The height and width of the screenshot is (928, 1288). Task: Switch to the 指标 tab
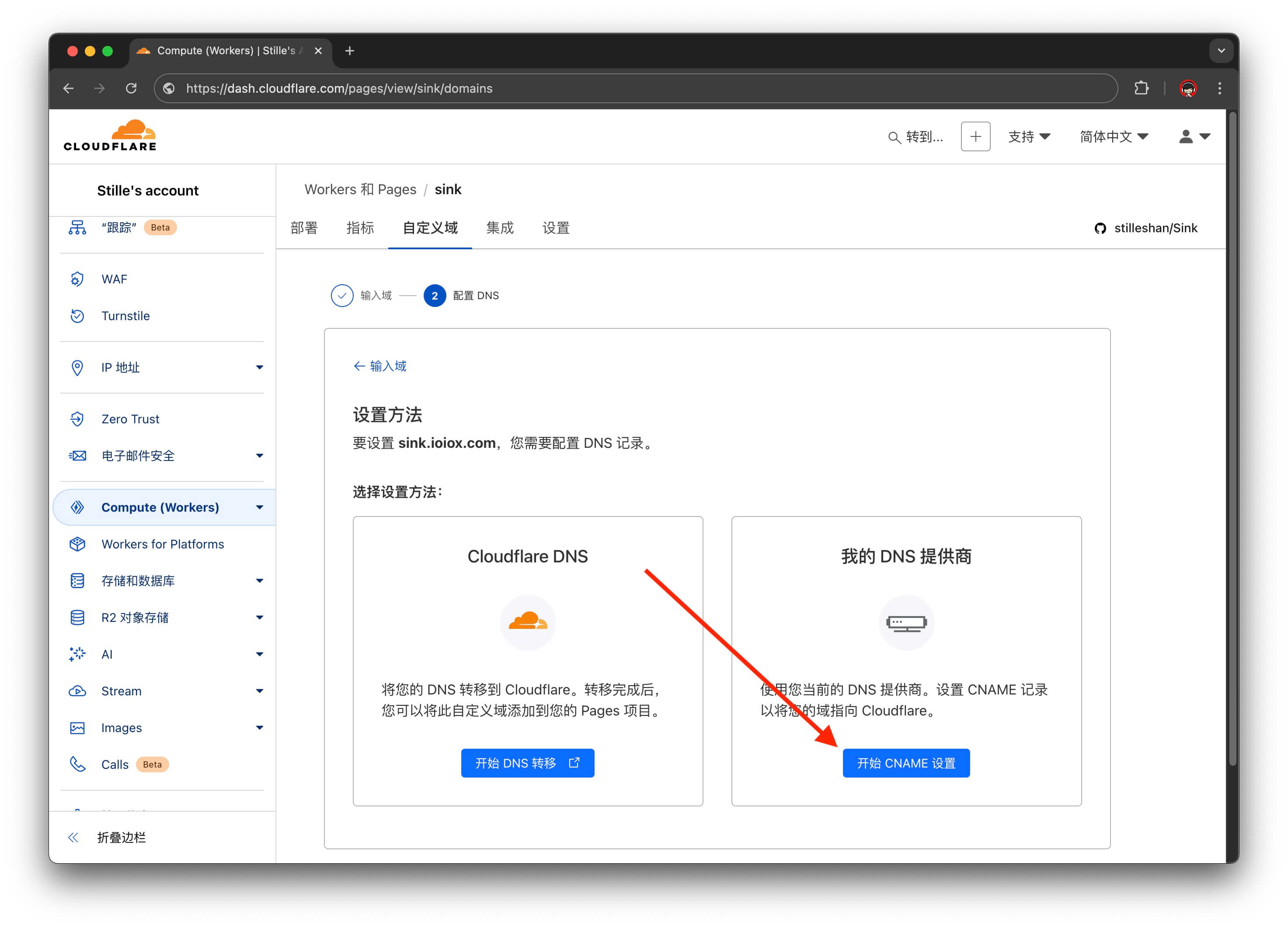[360, 228]
